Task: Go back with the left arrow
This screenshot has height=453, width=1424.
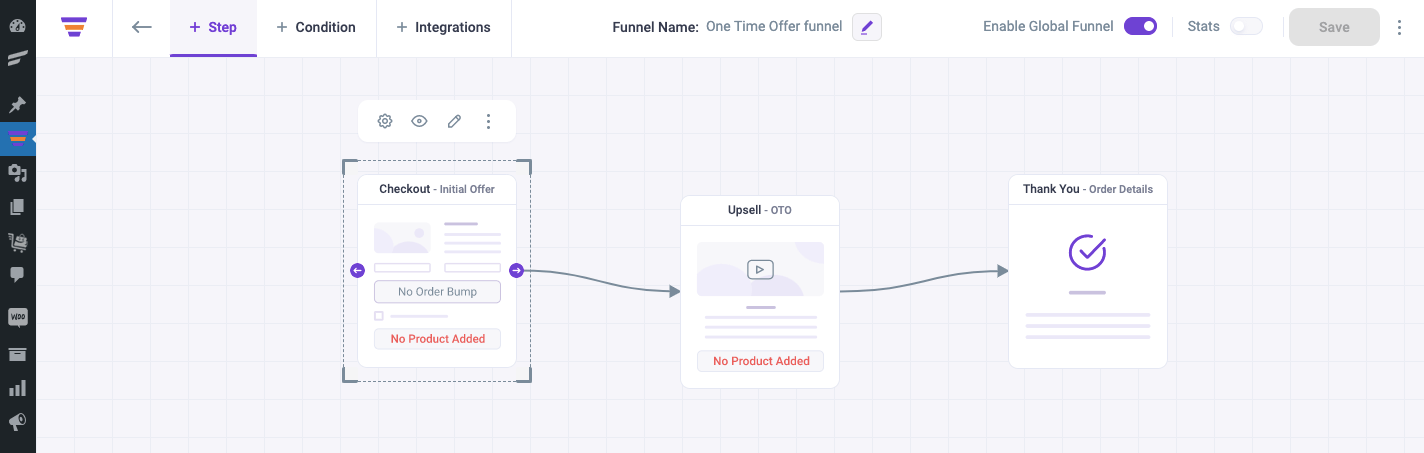Action: coord(142,27)
